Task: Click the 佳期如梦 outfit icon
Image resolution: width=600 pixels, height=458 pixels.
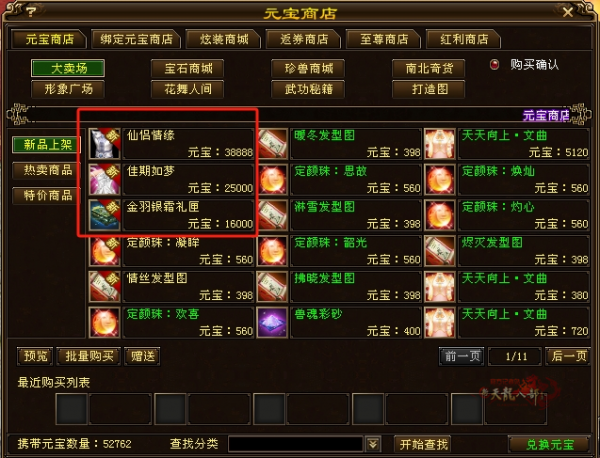Action: (x=104, y=179)
